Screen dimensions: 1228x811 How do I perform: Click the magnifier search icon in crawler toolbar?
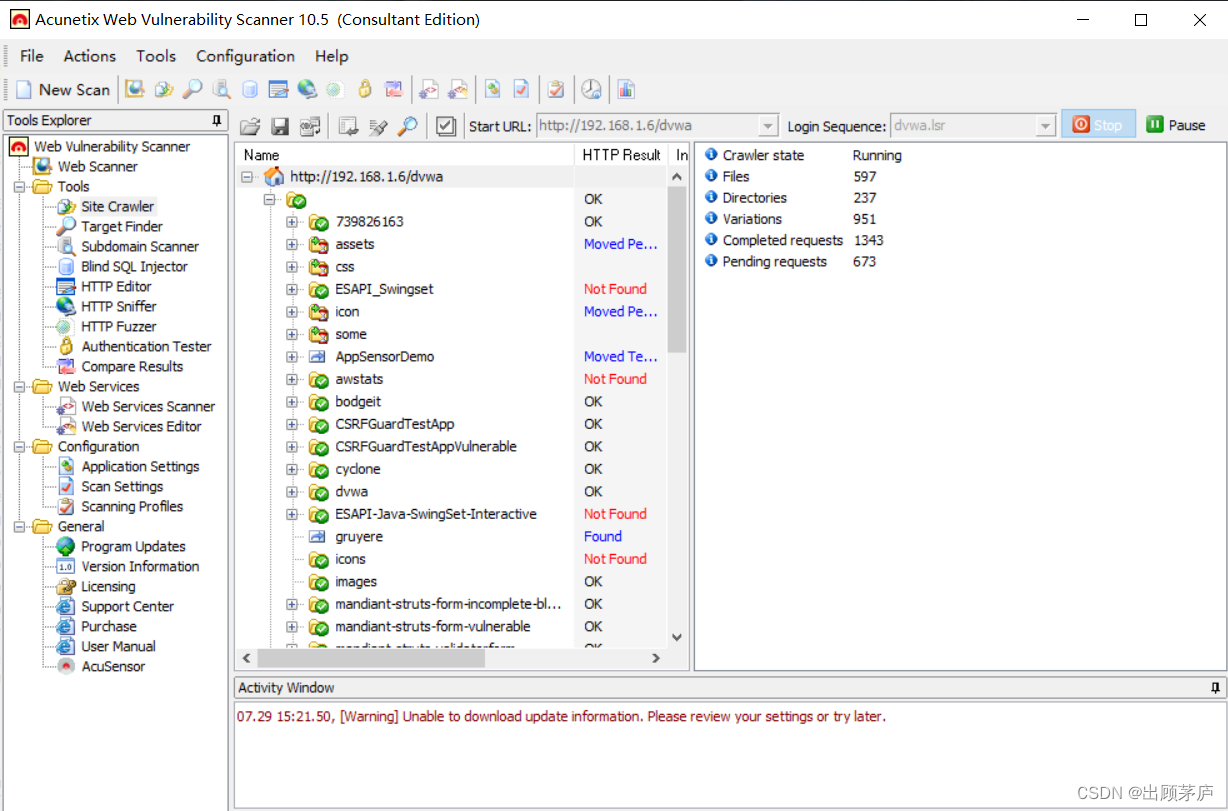[x=407, y=126]
